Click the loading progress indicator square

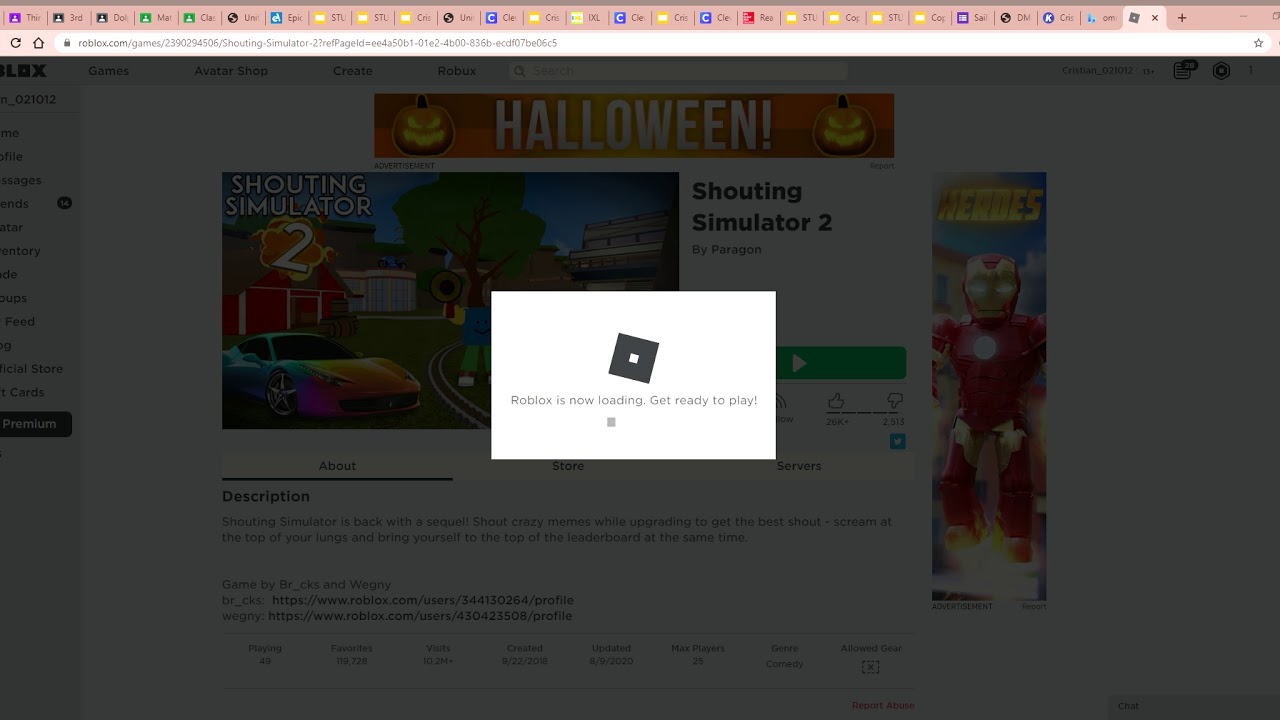(x=611, y=422)
